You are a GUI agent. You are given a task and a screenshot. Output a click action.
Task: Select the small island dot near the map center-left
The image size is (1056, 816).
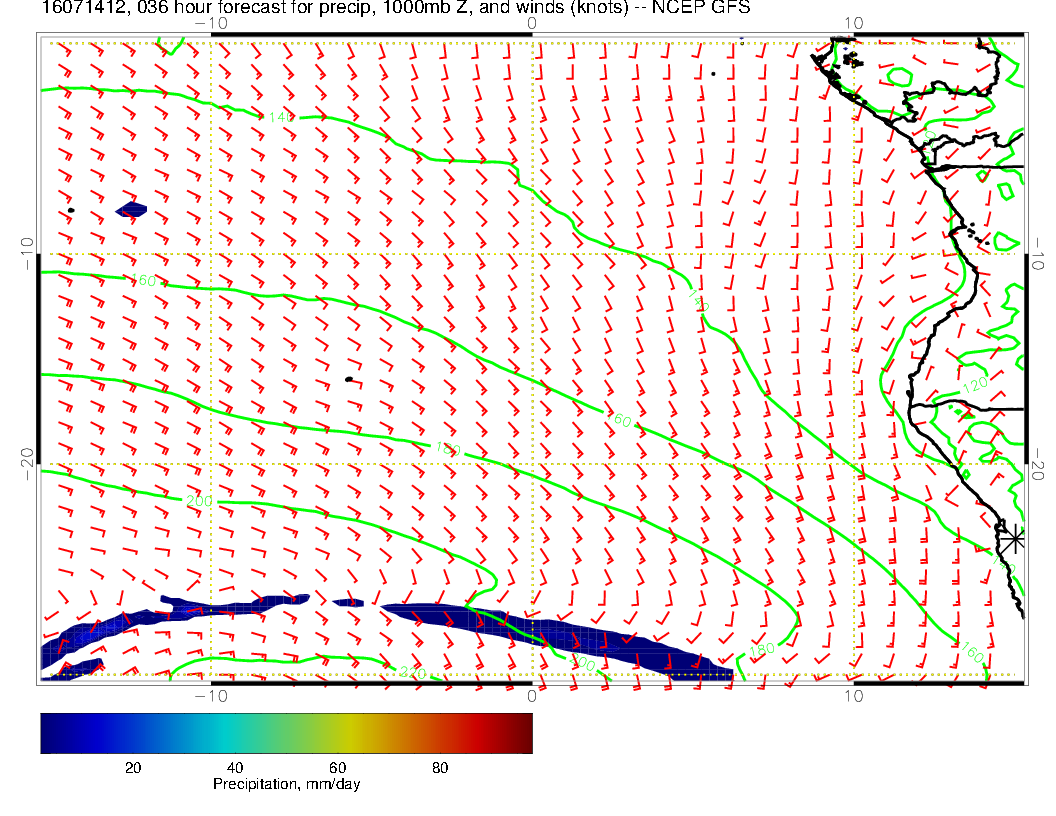click(349, 379)
